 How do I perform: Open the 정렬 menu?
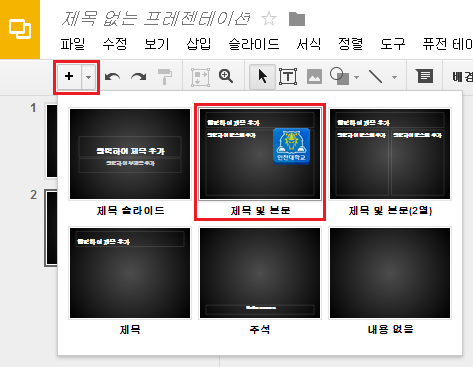(x=351, y=44)
